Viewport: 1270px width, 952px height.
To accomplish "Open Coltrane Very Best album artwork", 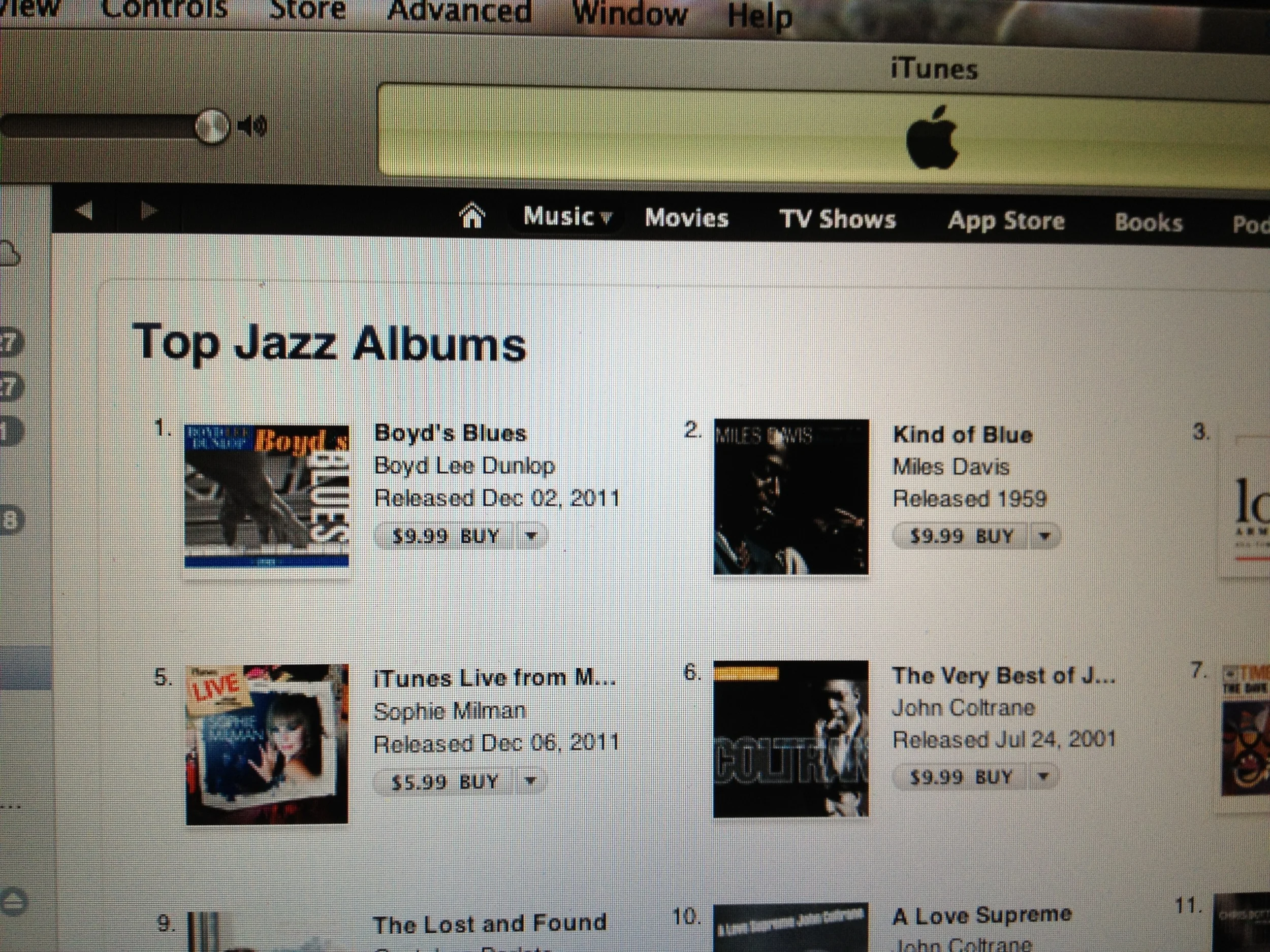I will coord(790,739).
